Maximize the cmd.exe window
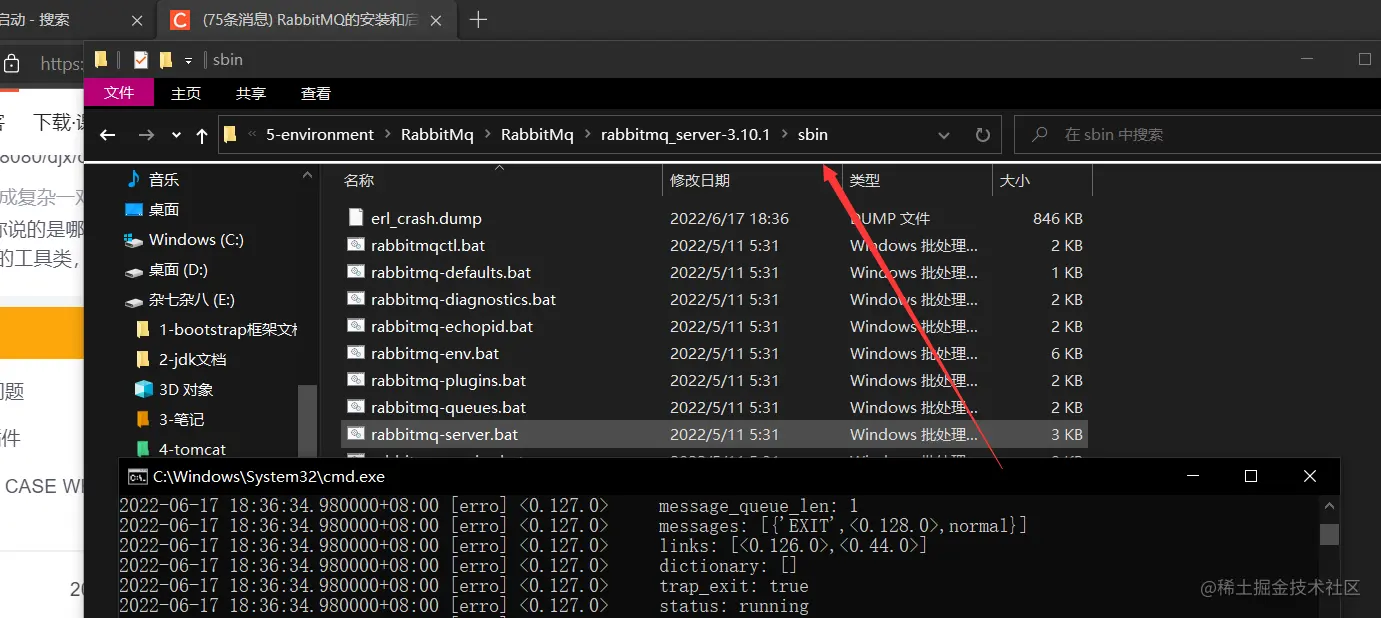 (1250, 476)
